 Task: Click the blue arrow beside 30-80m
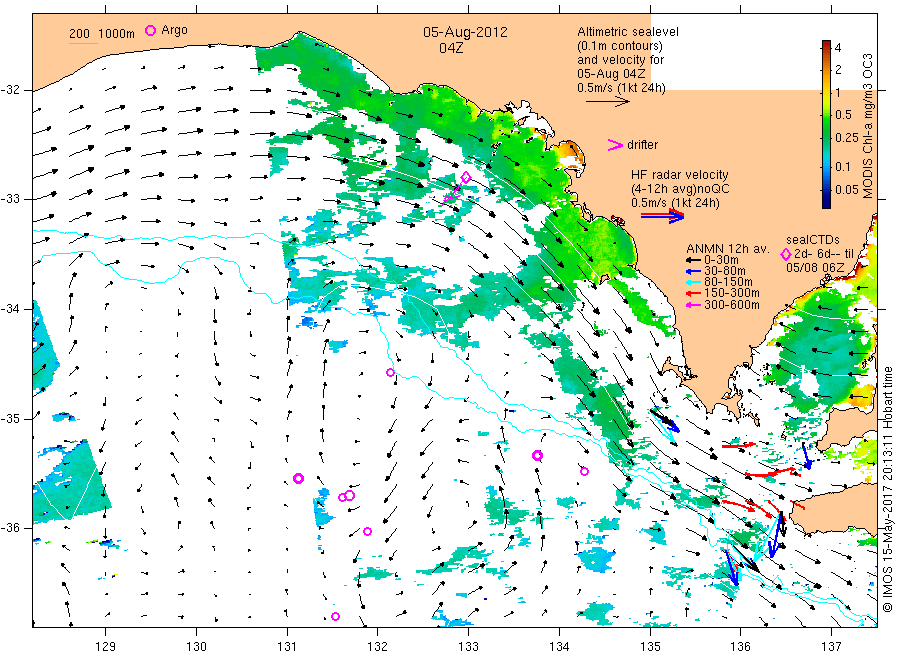tap(693, 271)
